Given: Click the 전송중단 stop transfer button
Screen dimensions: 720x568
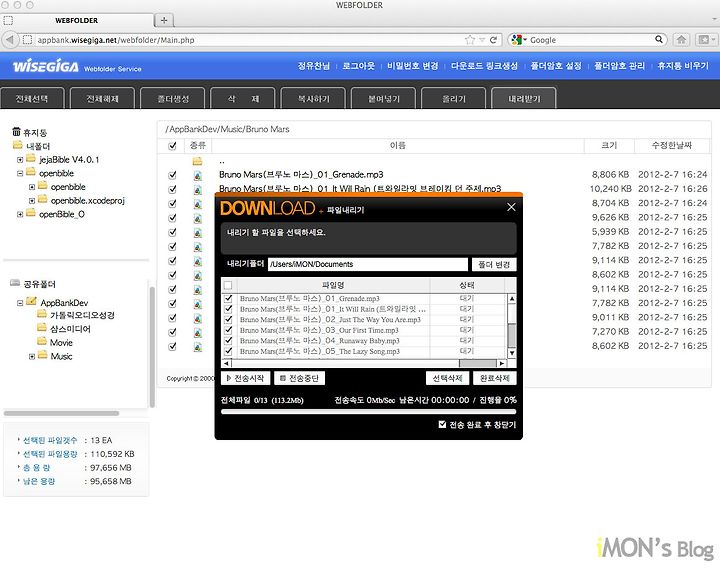Looking at the screenshot, I should click(x=299, y=378).
